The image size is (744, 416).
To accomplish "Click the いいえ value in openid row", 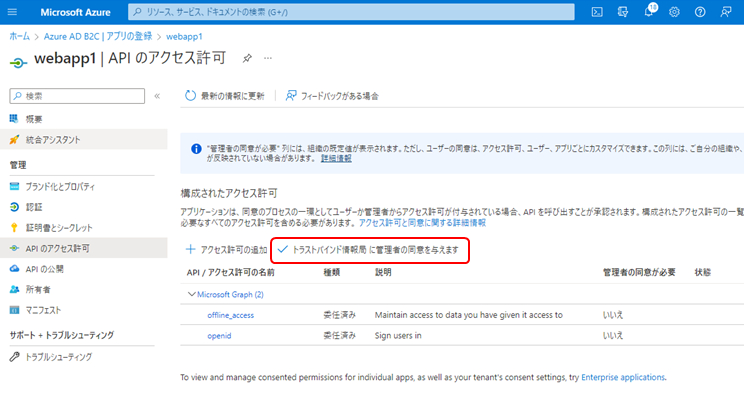I will coord(613,335).
